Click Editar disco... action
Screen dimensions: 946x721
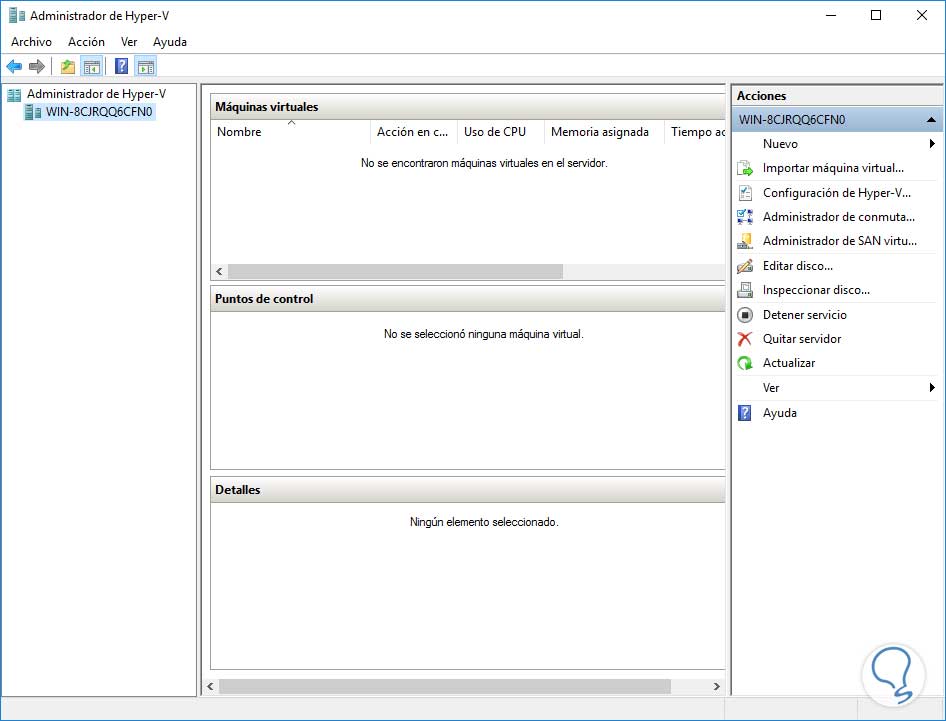(x=798, y=265)
